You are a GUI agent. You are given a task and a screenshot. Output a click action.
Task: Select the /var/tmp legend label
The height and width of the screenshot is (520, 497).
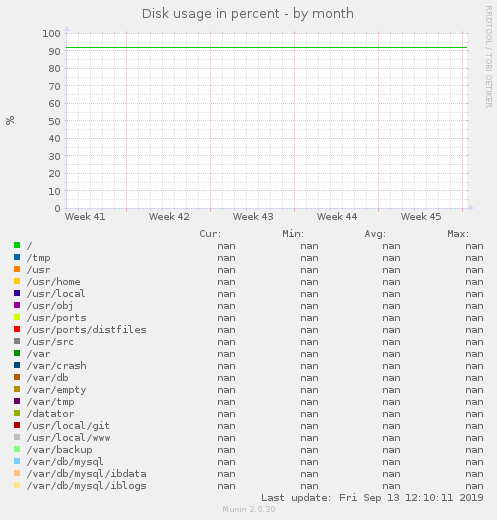pos(50,402)
